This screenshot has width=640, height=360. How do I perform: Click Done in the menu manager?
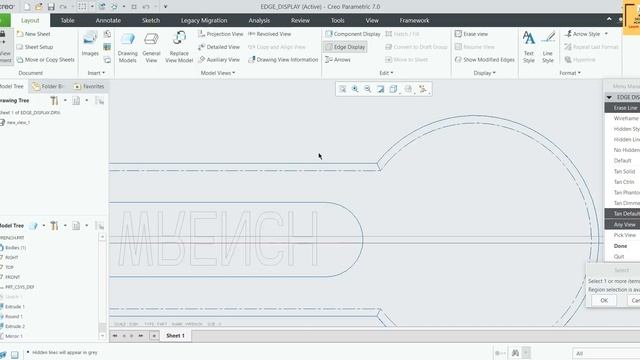click(x=620, y=246)
